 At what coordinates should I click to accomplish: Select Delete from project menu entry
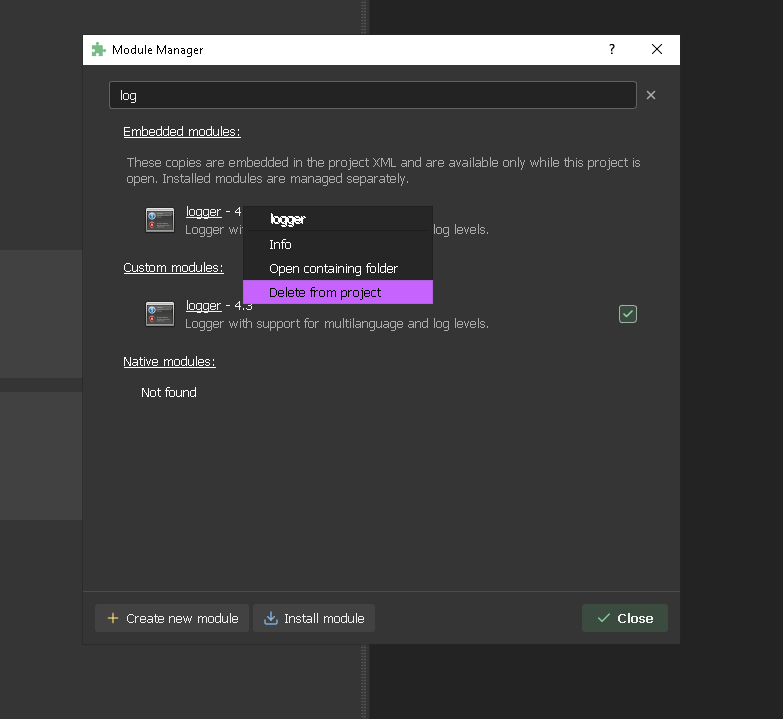[x=338, y=292]
